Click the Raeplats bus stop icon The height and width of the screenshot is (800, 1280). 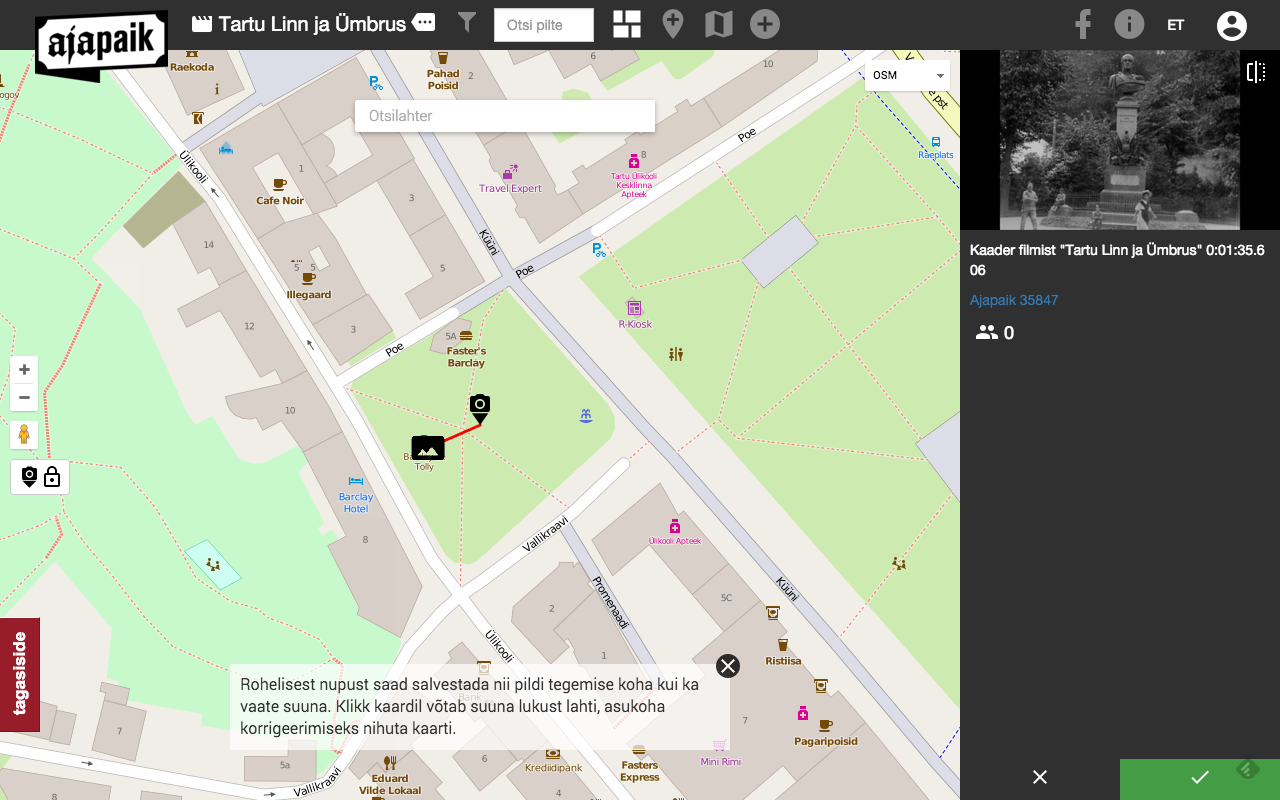(x=936, y=142)
